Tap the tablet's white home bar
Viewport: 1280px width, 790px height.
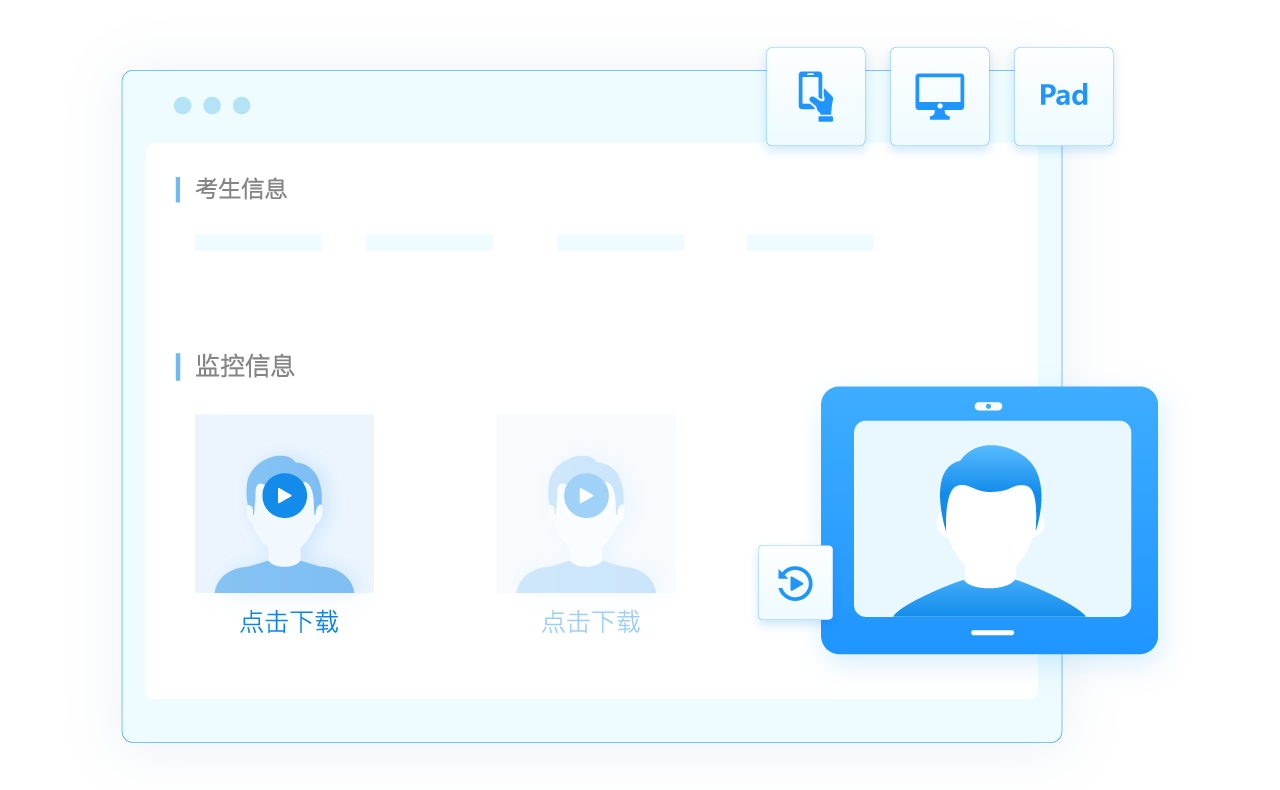pos(992,632)
